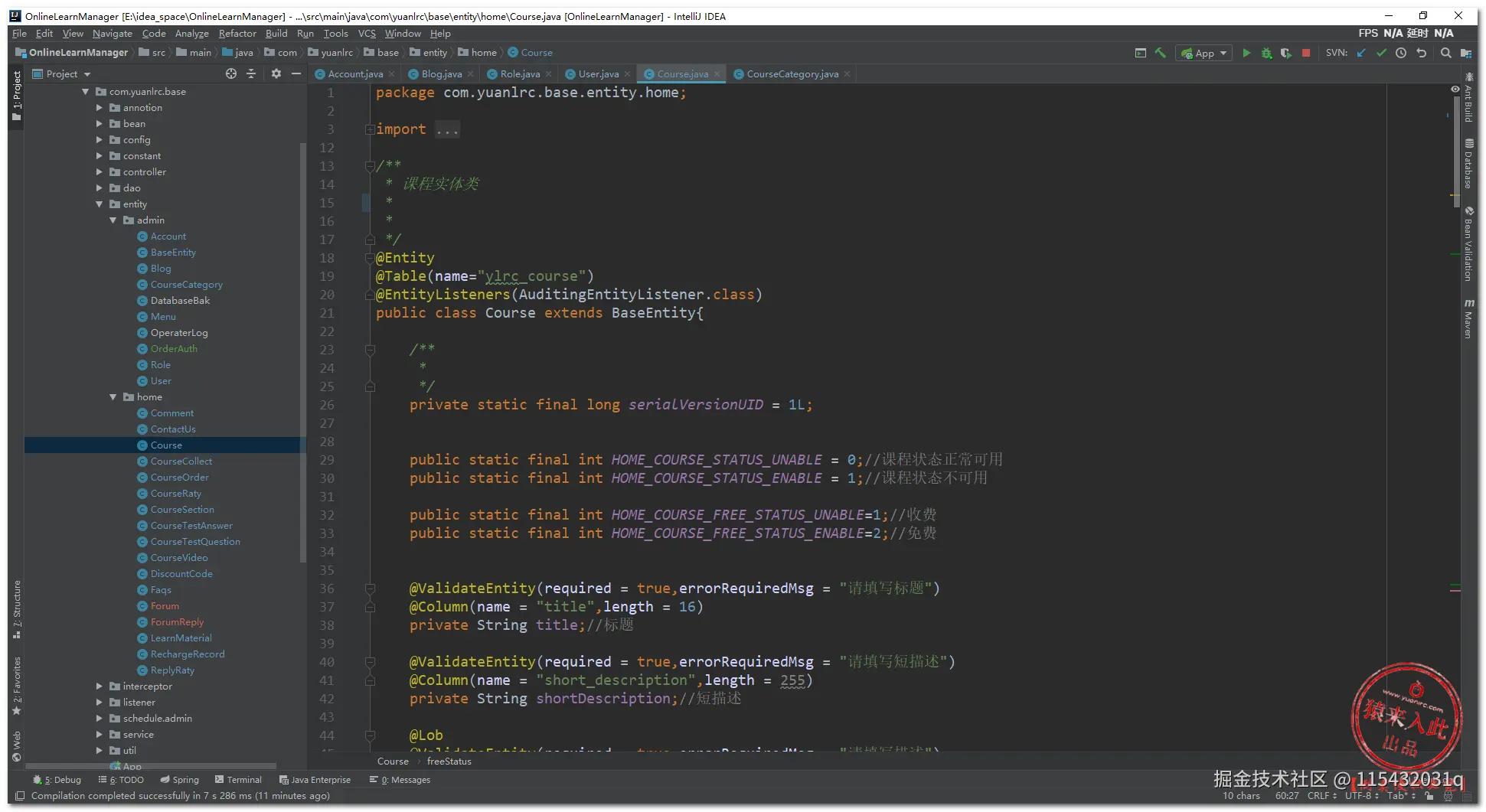Open the Debug tool window
Screen dimensions: 1486x812
coord(57,780)
